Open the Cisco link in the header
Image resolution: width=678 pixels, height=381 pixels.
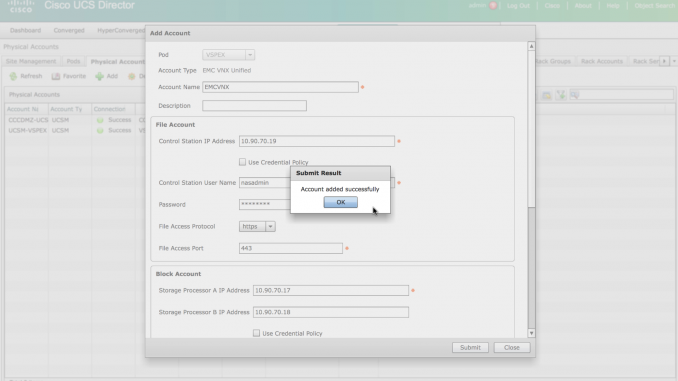pyautogui.click(x=552, y=6)
